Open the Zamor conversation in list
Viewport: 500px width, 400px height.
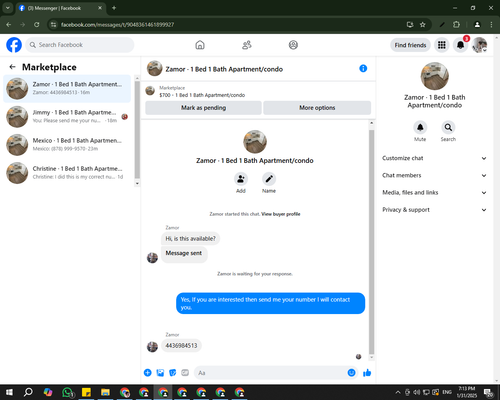click(67, 89)
